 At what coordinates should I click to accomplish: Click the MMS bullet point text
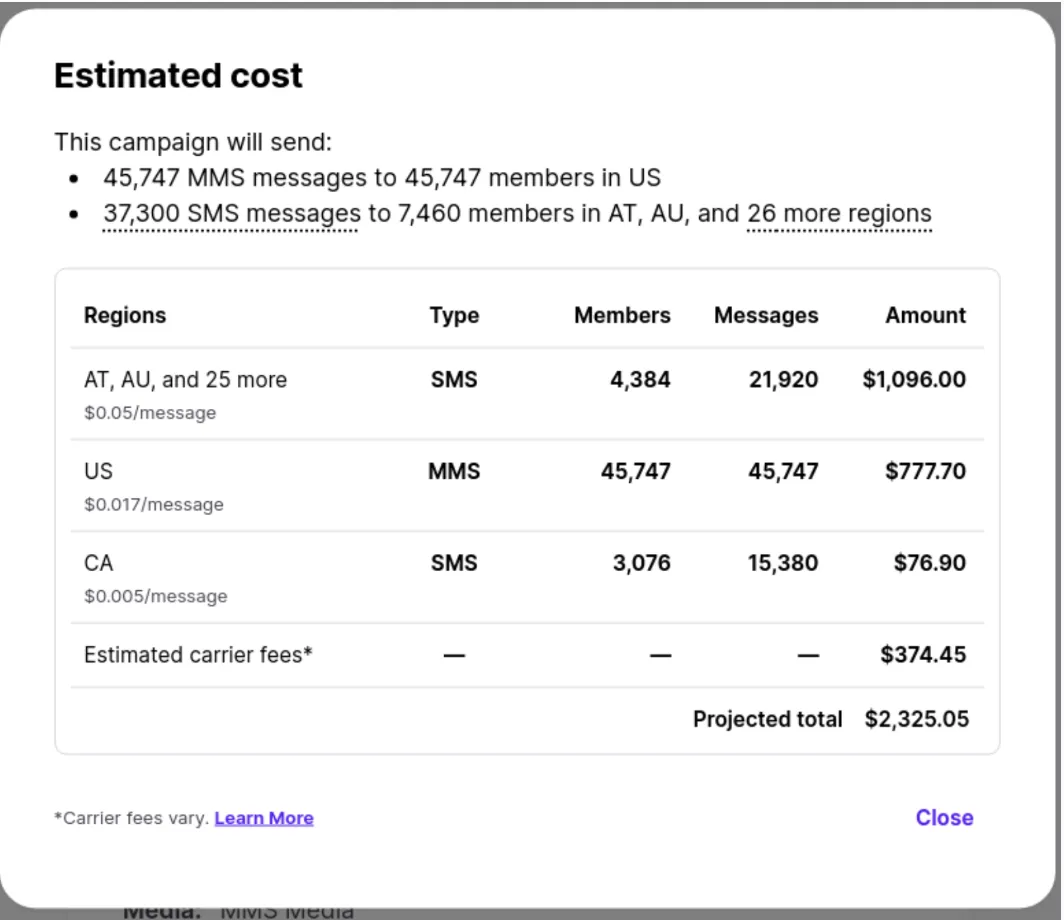pos(382,178)
